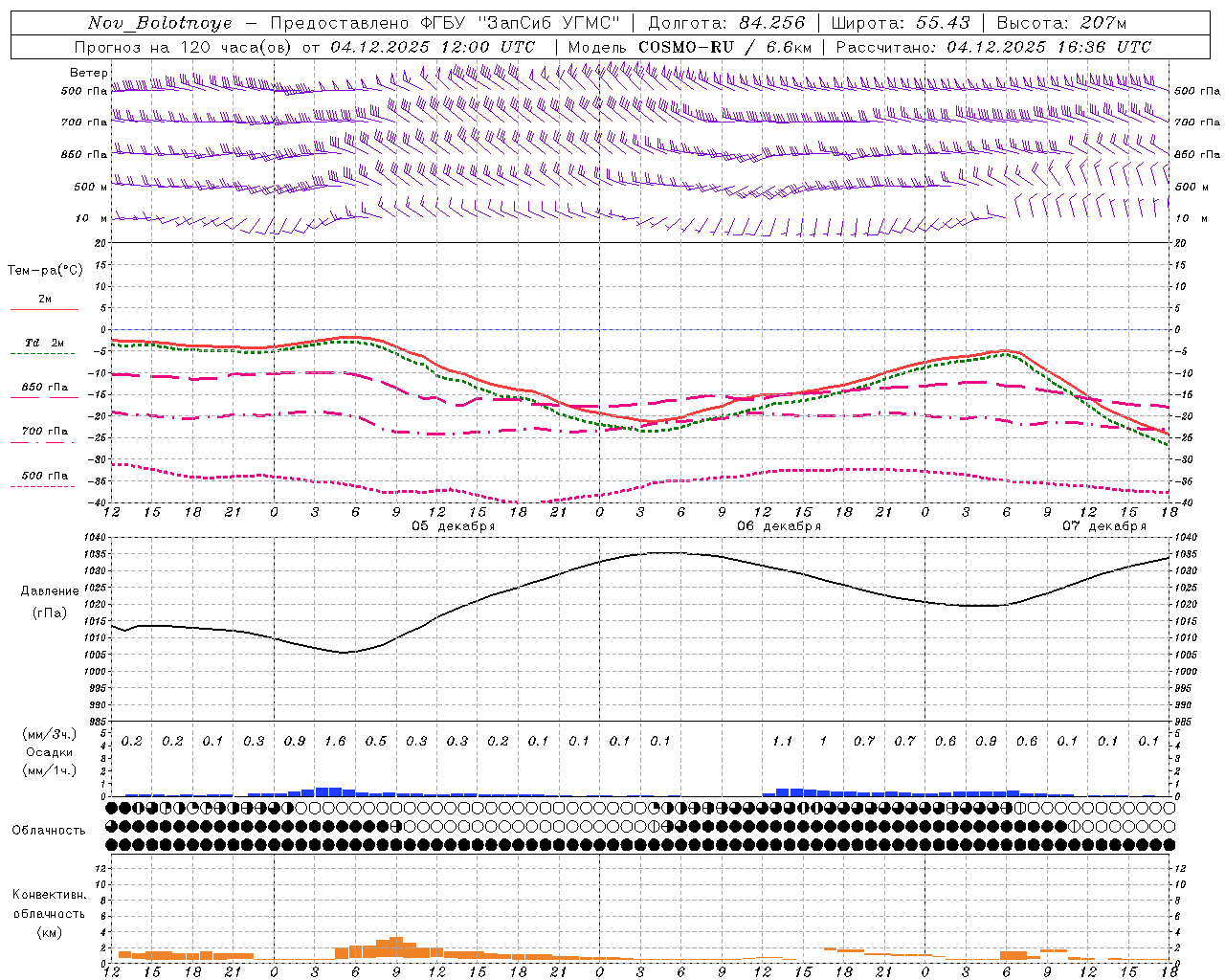Click the 'Тем-ра(°C)' temperature panel label

tap(45, 271)
